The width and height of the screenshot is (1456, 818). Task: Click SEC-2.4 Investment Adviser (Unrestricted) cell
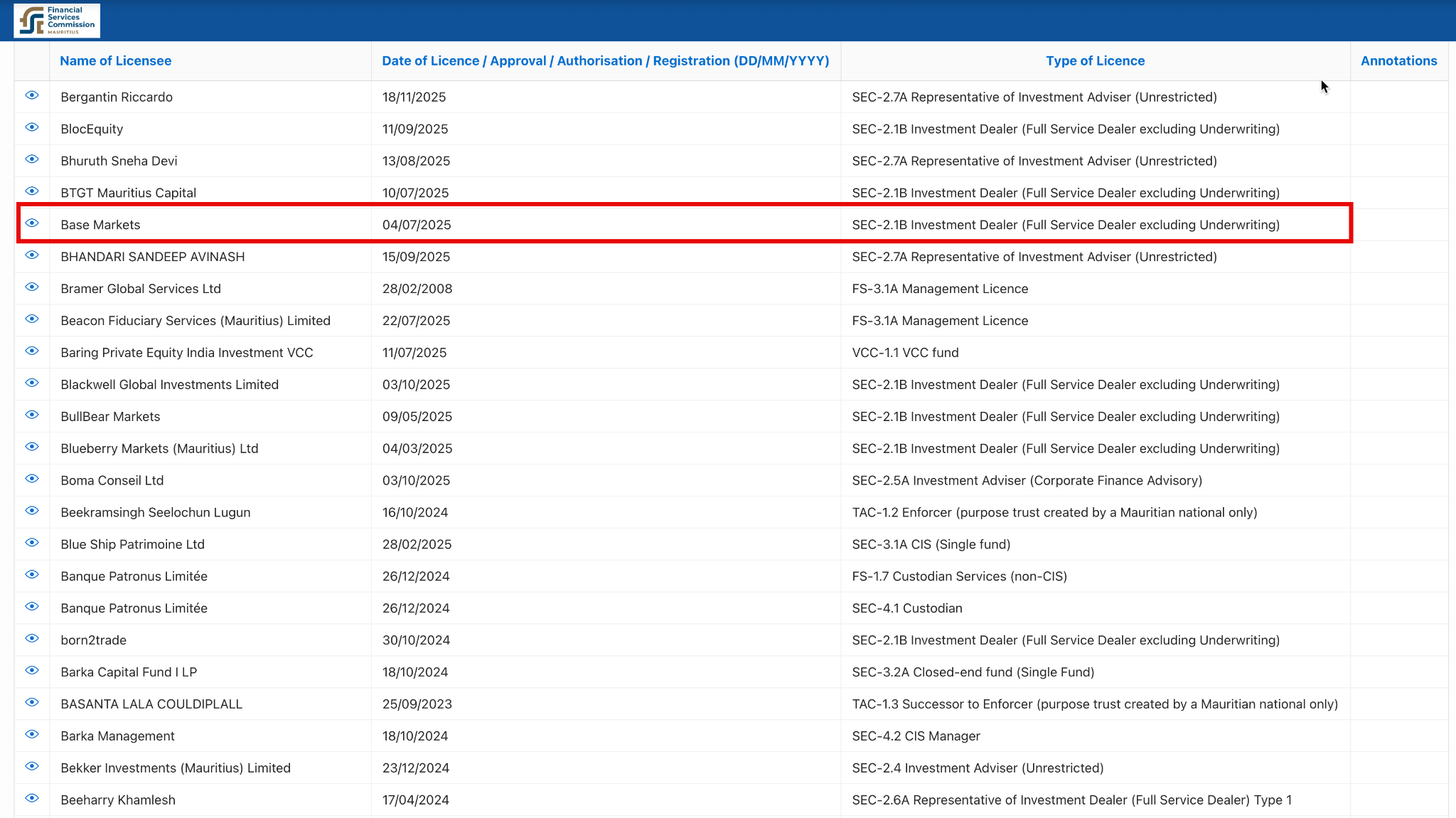1096,768
